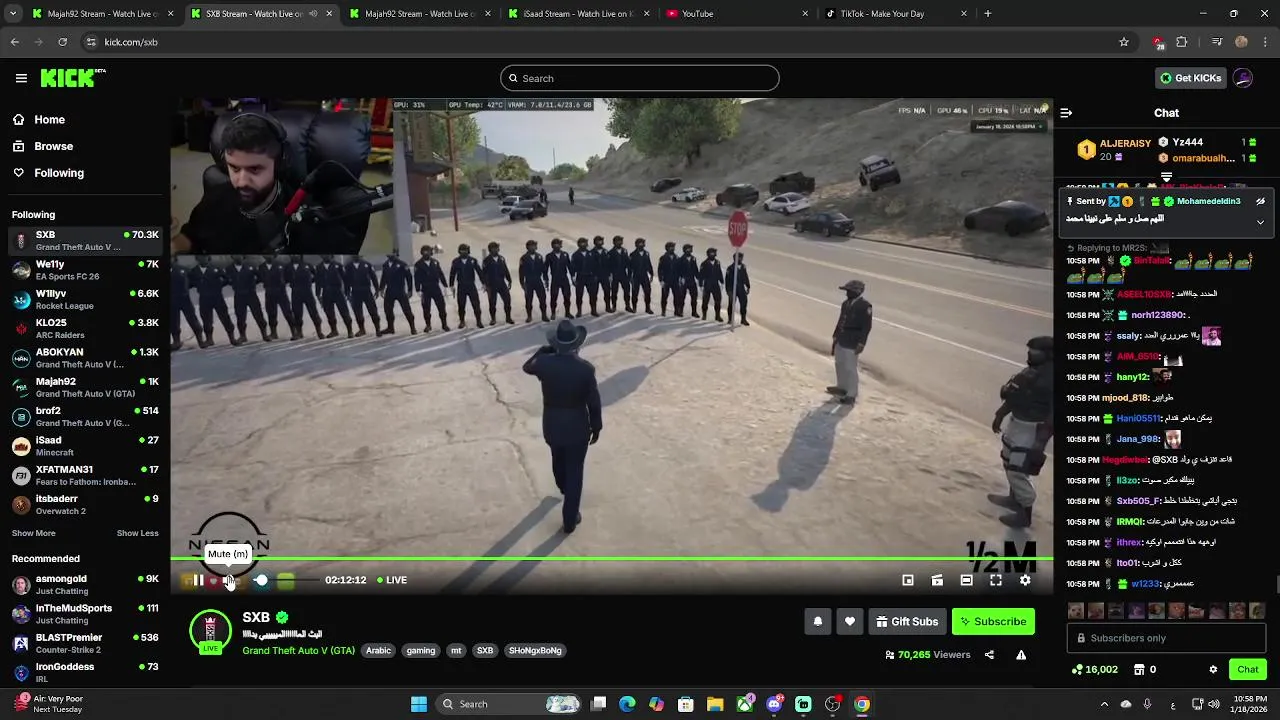
Task: Open a new browser tab
Action: 988,14
